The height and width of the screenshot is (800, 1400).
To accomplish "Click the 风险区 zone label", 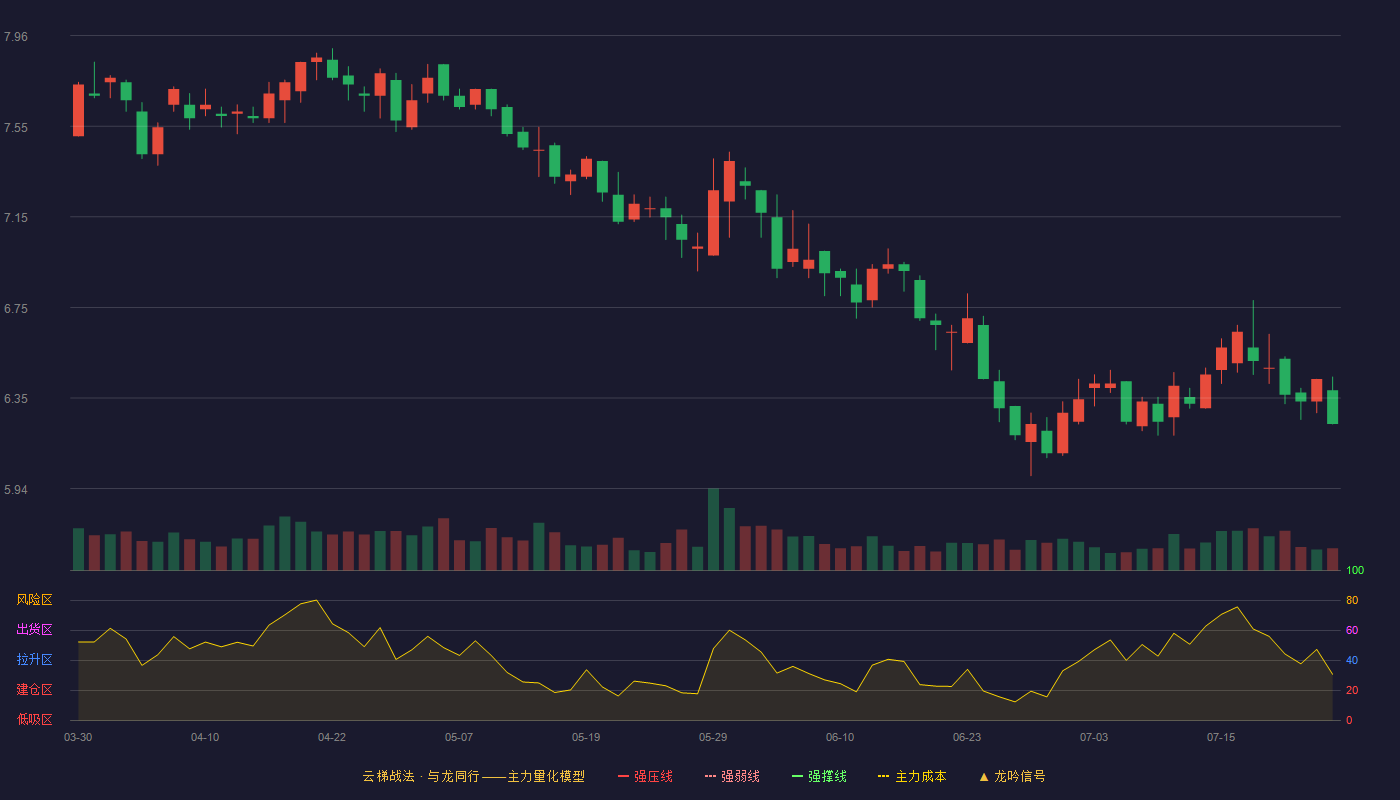I will coord(34,600).
